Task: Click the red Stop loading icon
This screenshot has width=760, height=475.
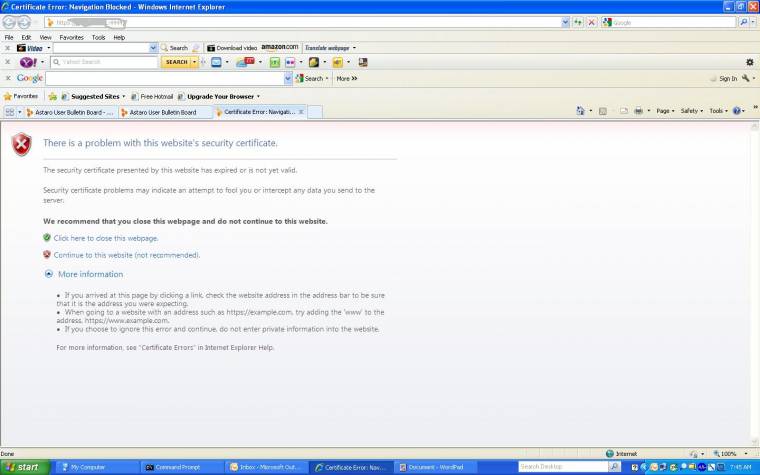Action: 591,22
